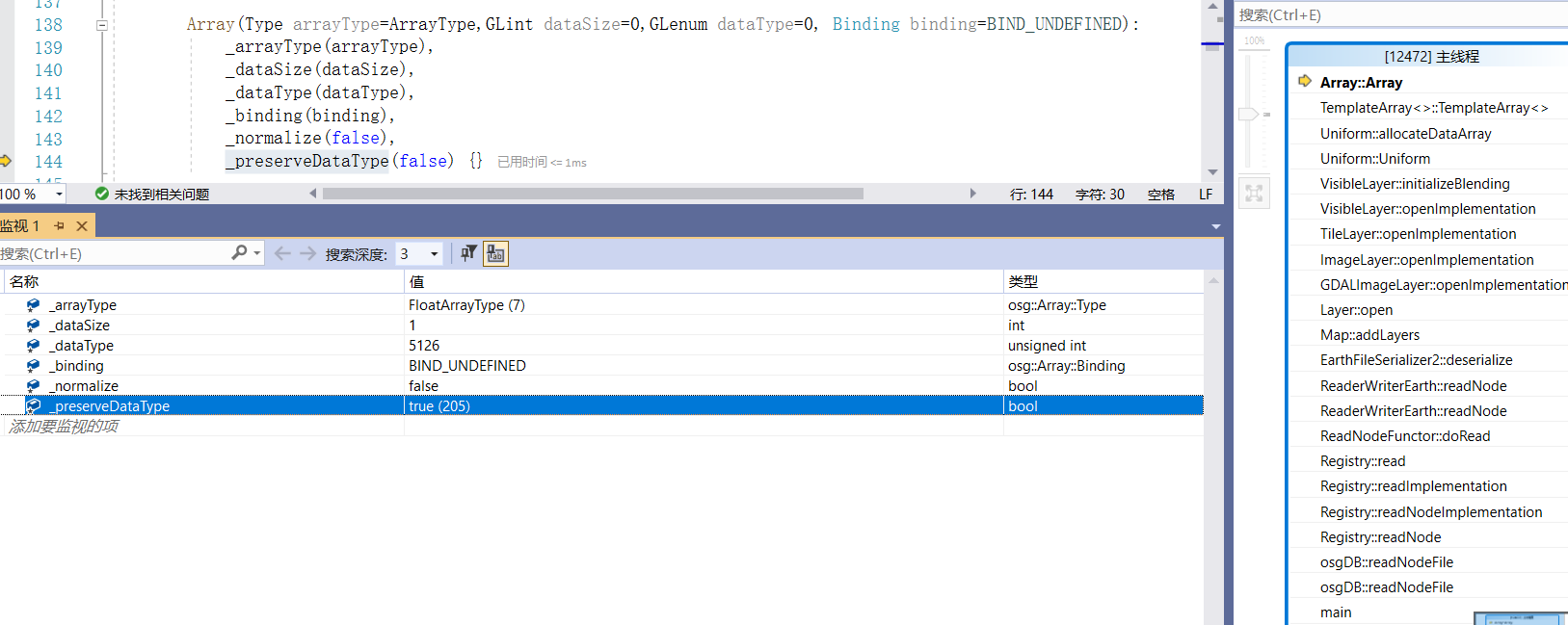This screenshot has width=1568, height=625.
Task: Click type osg::Array::Binding cell
Action: click(1067, 366)
